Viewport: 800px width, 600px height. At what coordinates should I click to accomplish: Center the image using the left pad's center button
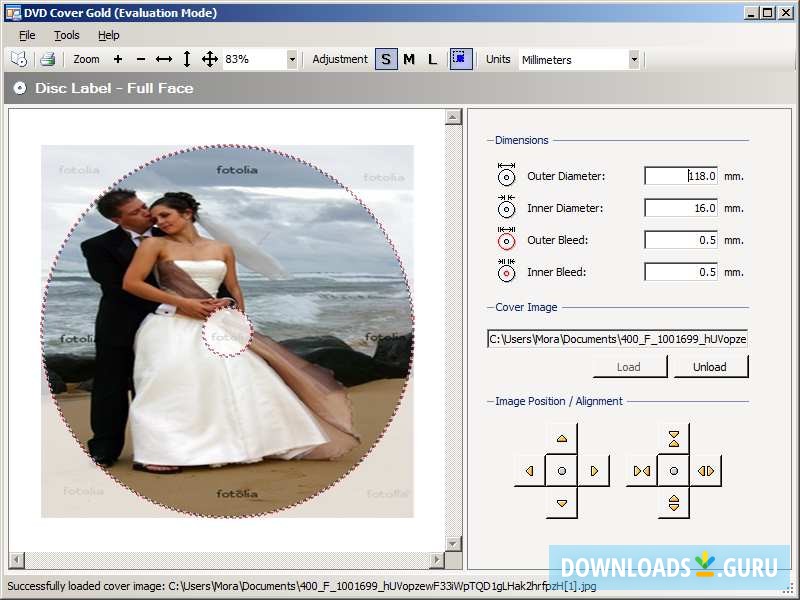pos(562,471)
